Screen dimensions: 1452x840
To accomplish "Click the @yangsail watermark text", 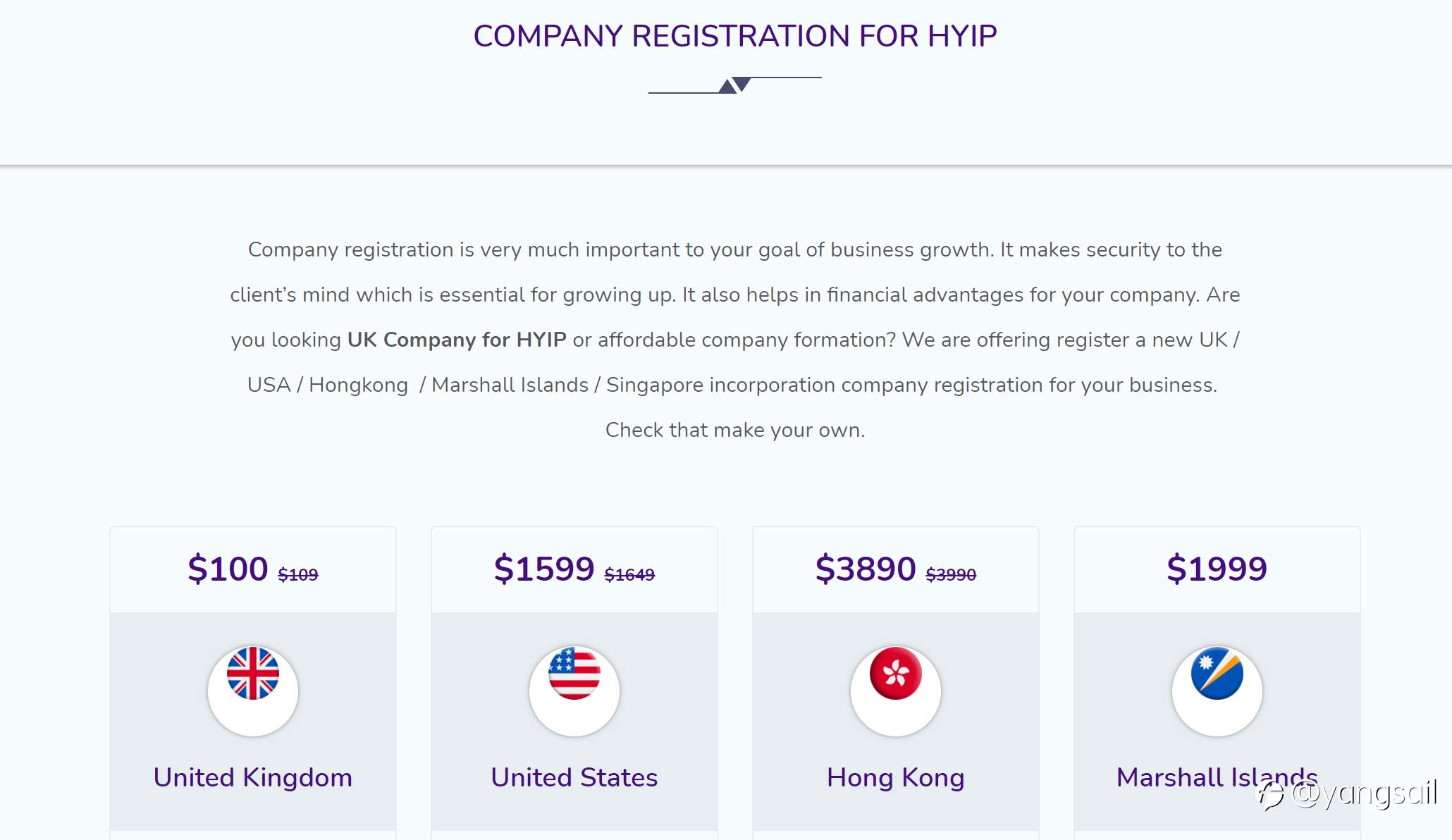I will [x=1365, y=794].
